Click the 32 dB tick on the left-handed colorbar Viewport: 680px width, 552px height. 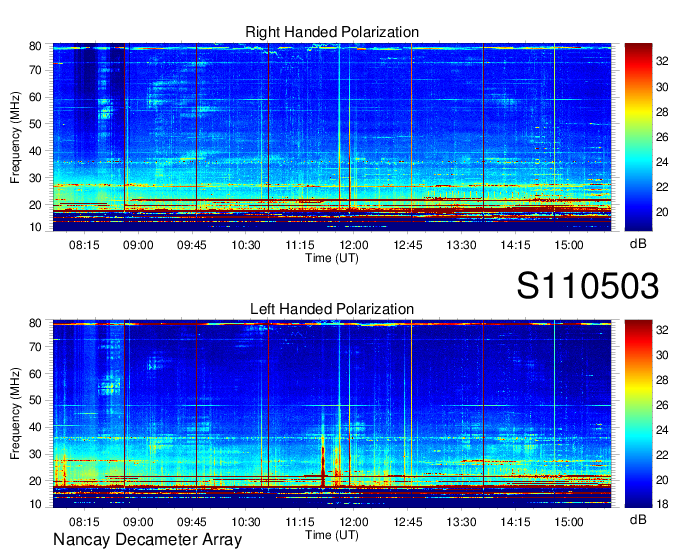tap(662, 330)
